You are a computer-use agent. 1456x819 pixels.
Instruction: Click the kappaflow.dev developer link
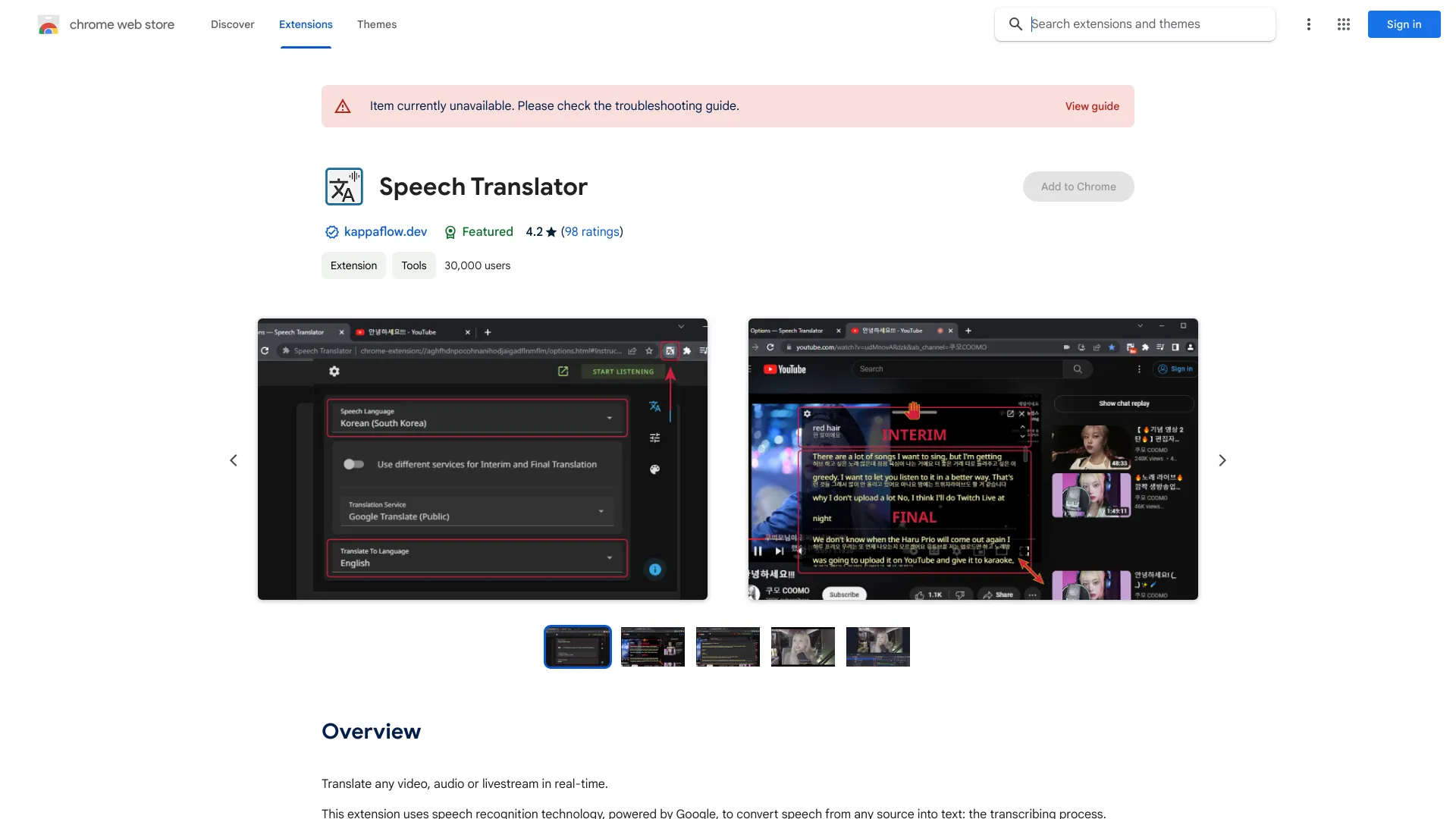coord(385,231)
